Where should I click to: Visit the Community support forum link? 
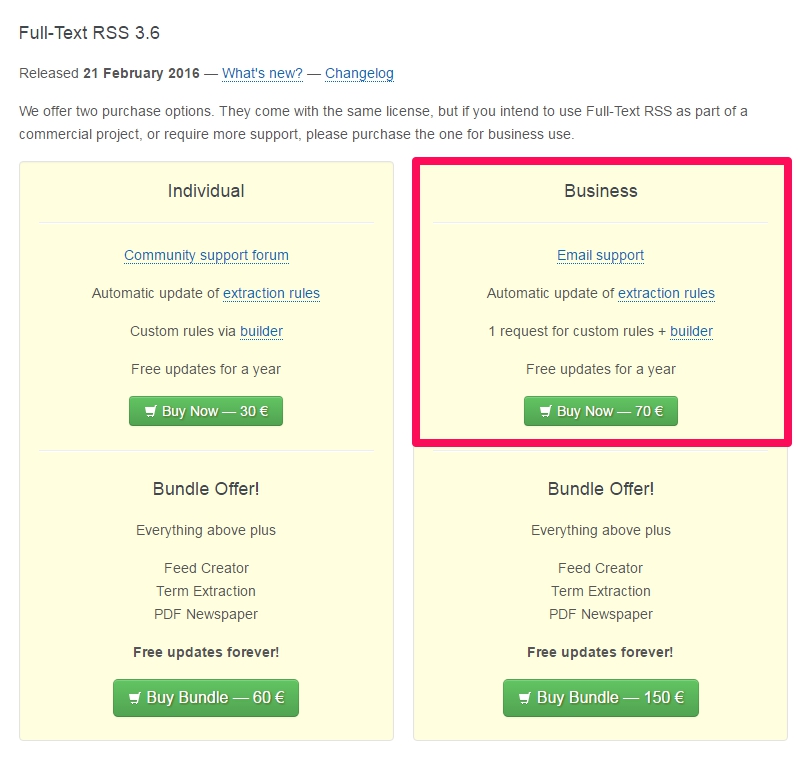(206, 255)
